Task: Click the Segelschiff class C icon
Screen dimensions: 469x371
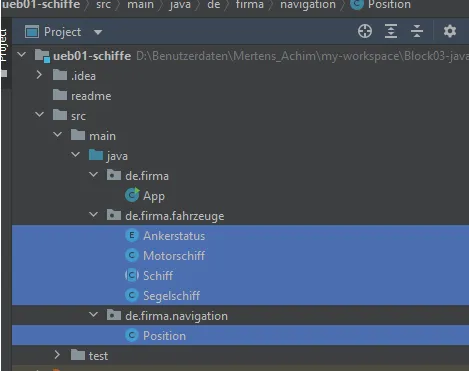Action: [132, 295]
